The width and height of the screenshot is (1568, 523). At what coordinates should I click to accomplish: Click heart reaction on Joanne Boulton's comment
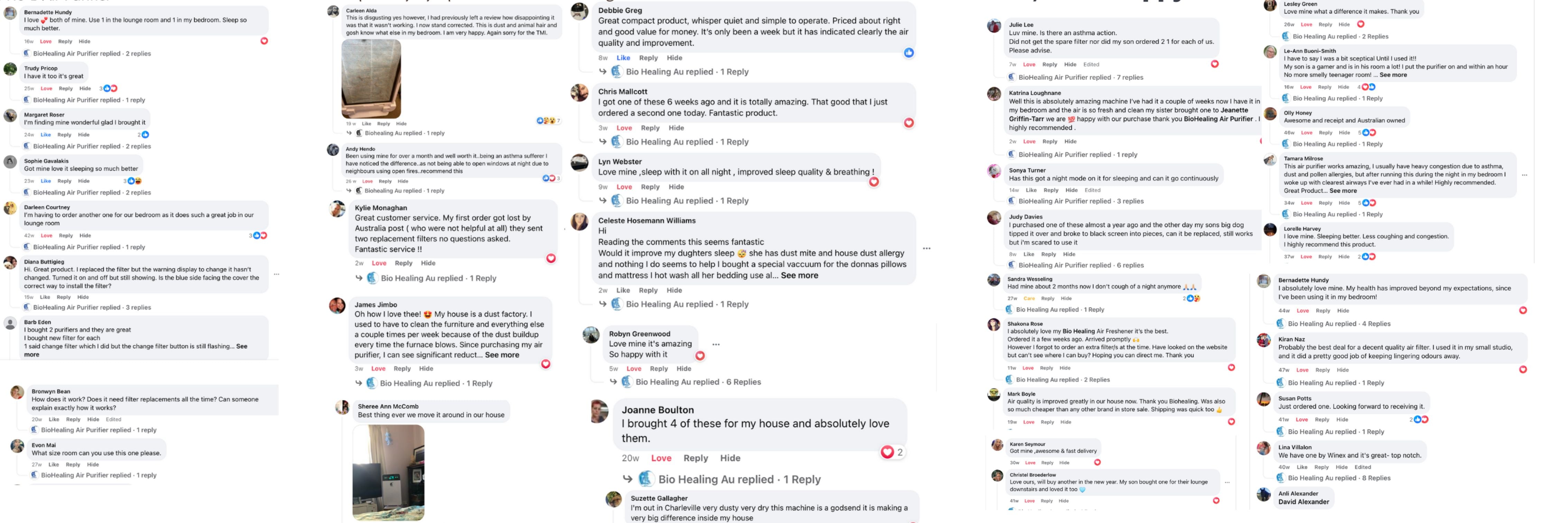click(x=887, y=452)
